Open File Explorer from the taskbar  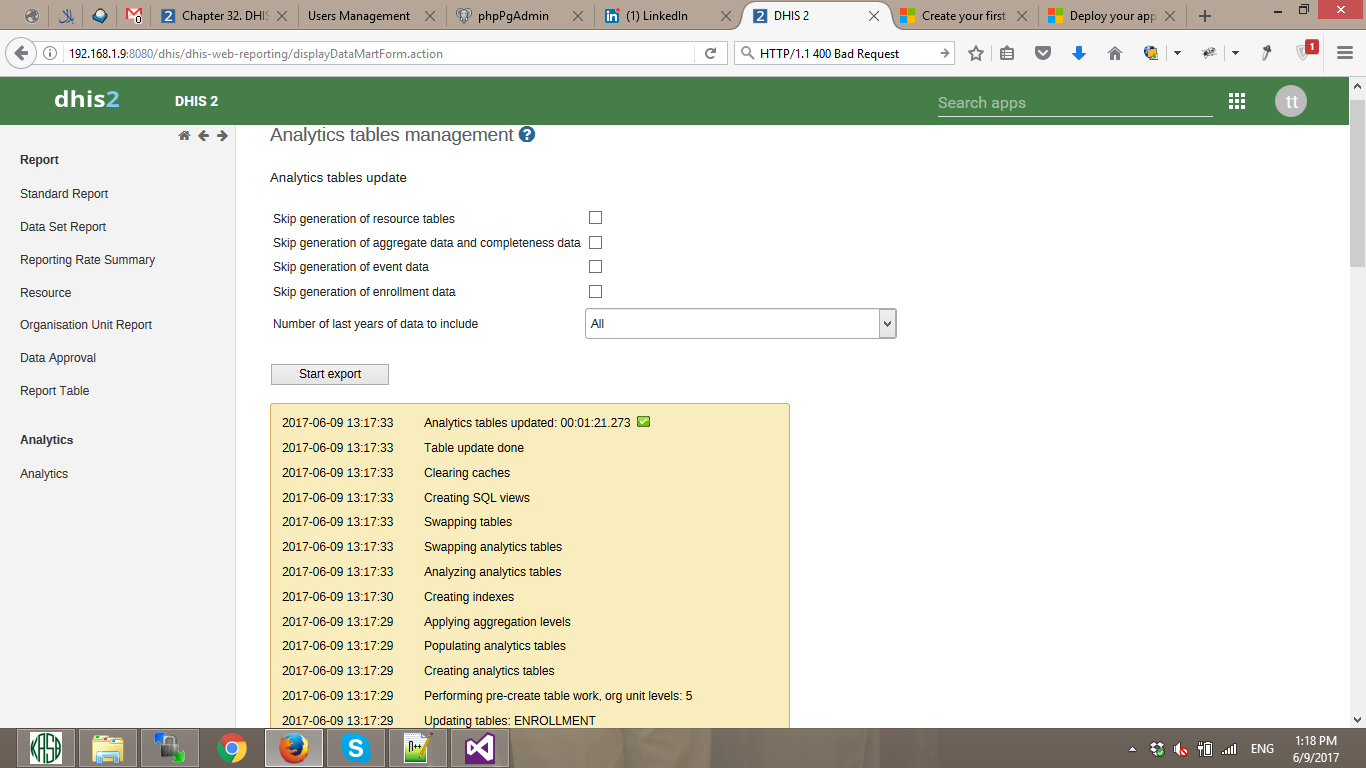point(108,748)
